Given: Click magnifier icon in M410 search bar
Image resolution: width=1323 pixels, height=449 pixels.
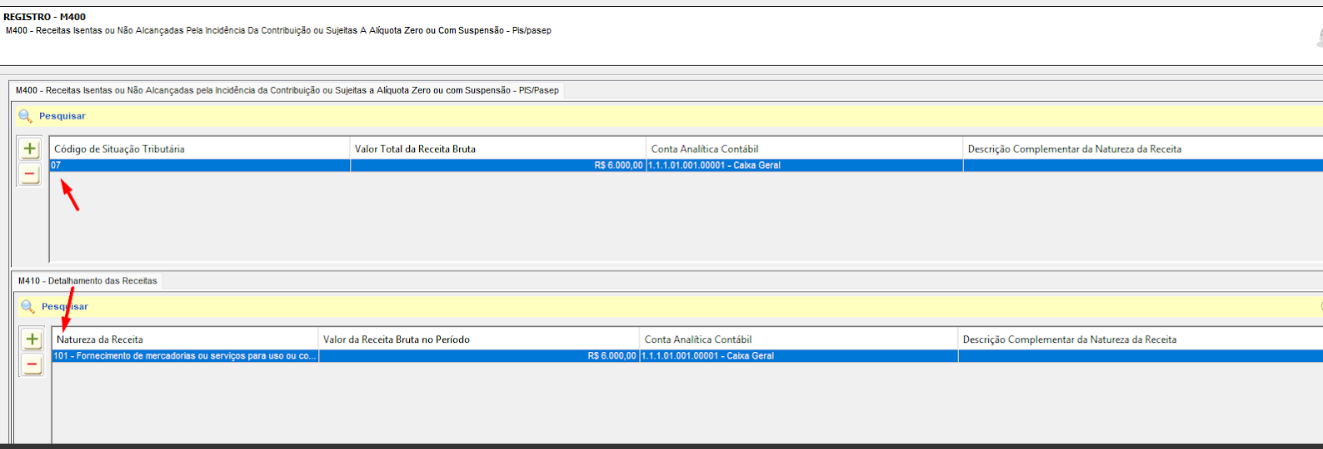Looking at the screenshot, I should point(28,306).
